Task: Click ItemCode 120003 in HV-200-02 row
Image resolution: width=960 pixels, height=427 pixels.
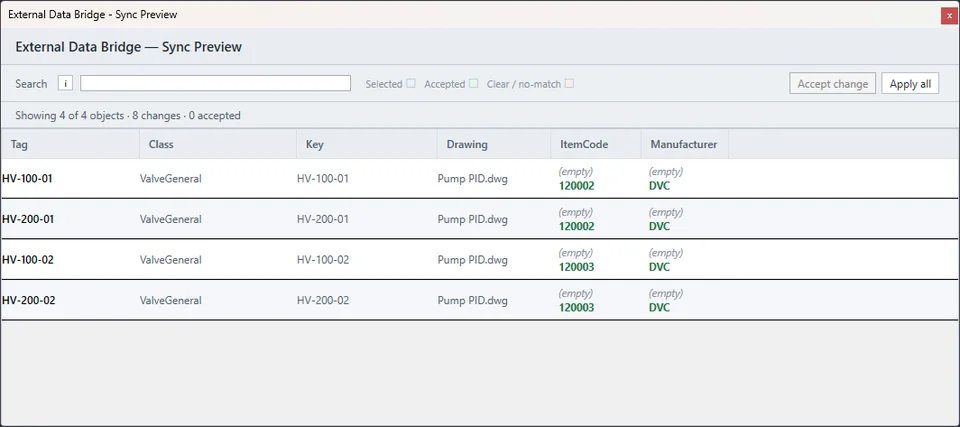Action: tap(576, 308)
